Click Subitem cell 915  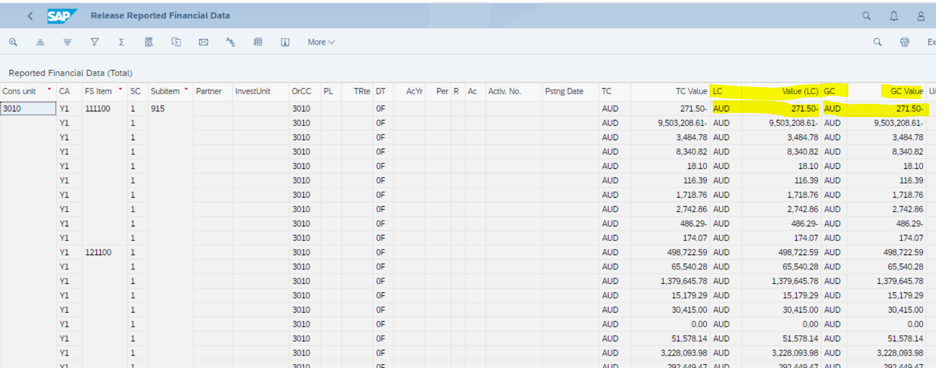click(x=170, y=109)
